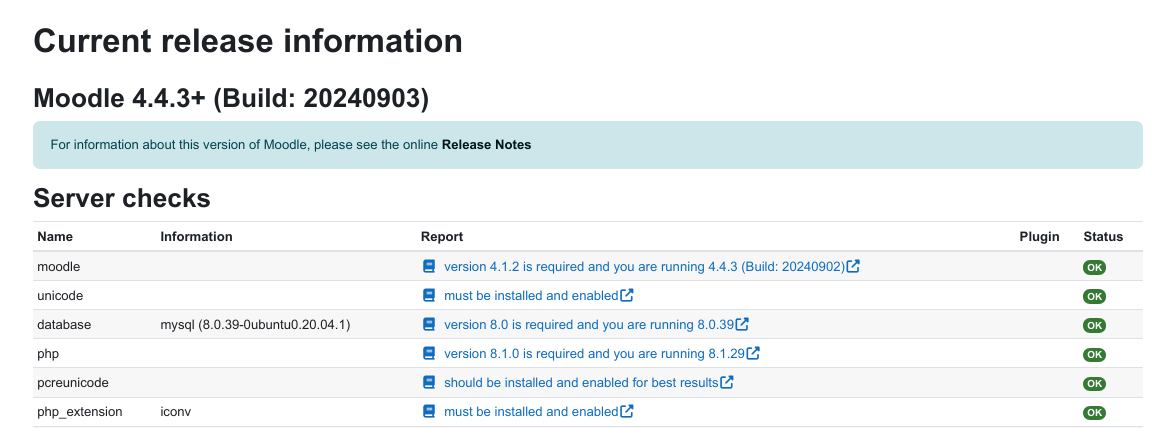Click external-link icon in the unicode row
The image size is (1152, 428).
point(627,295)
